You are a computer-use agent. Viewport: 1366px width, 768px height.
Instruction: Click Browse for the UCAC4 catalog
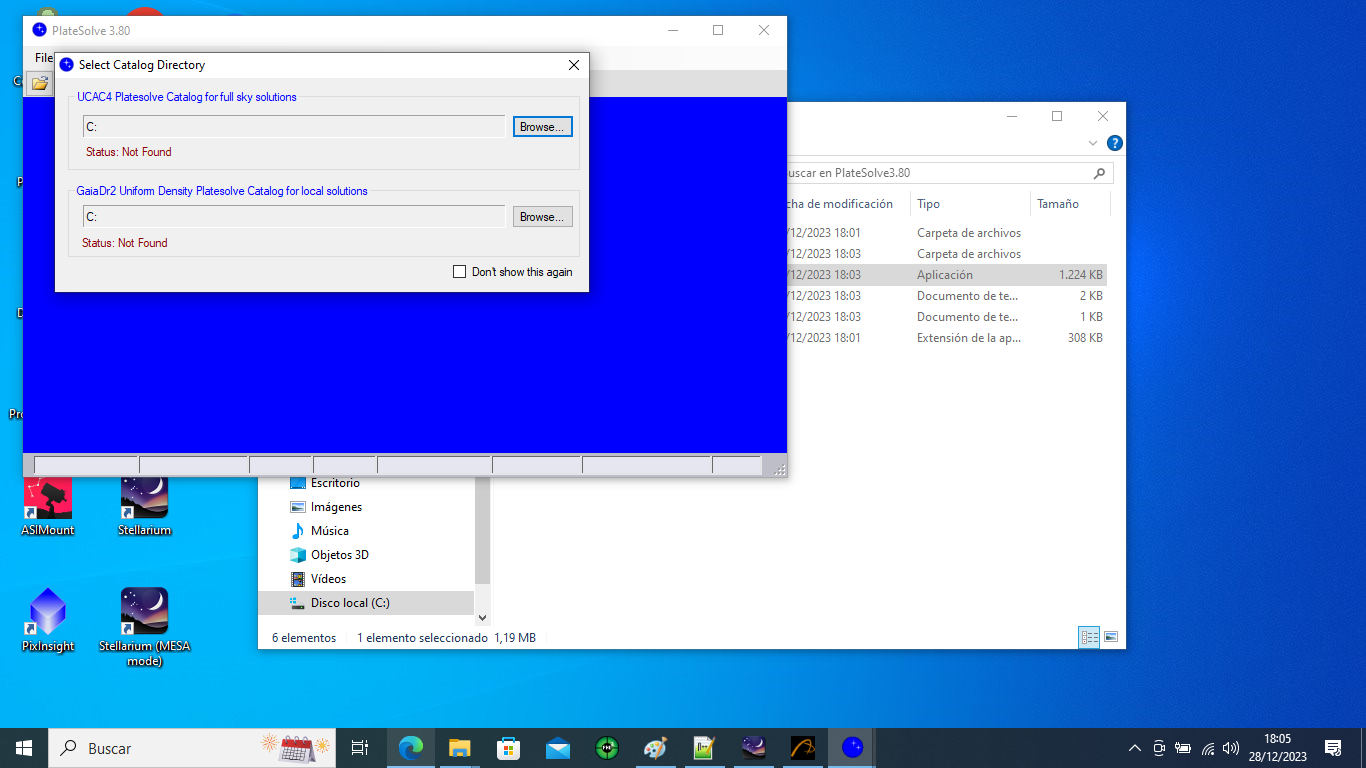543,127
